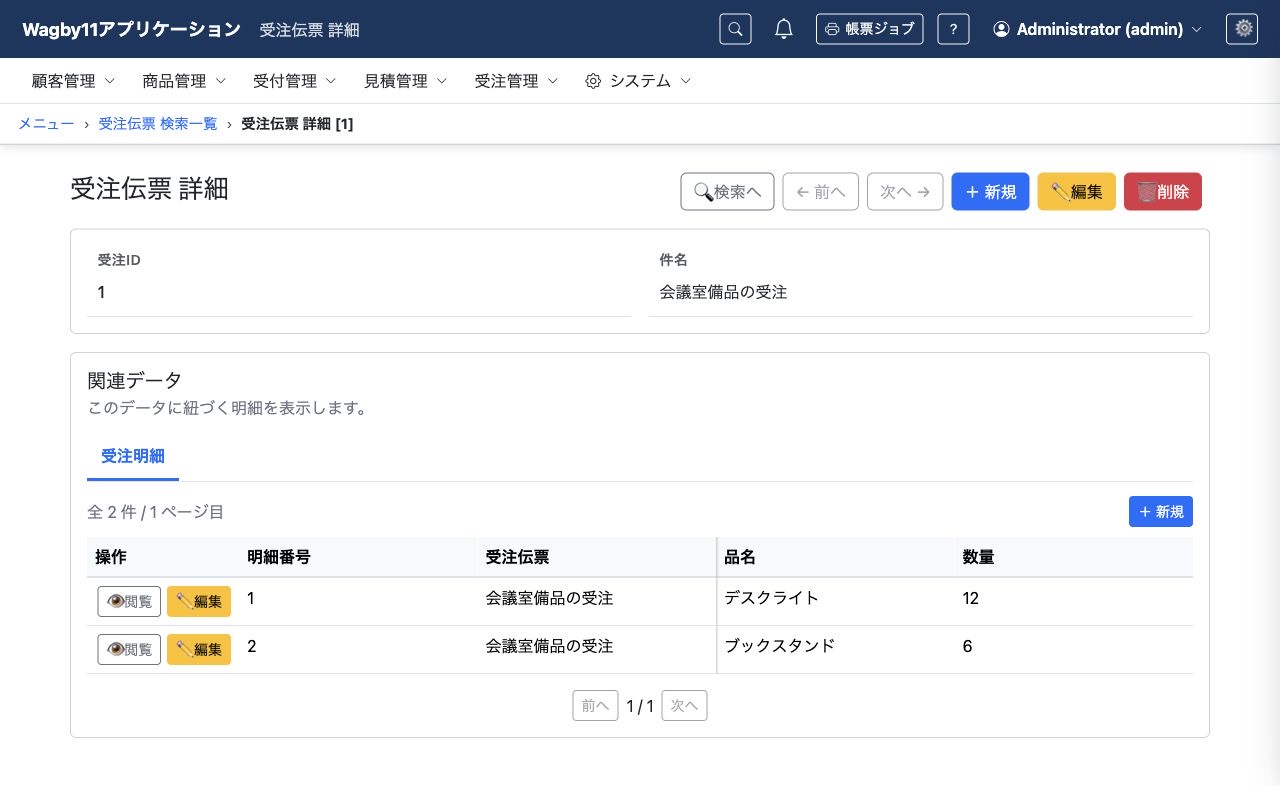Open the システム menu
The height and width of the screenshot is (786, 1280).
coord(638,81)
